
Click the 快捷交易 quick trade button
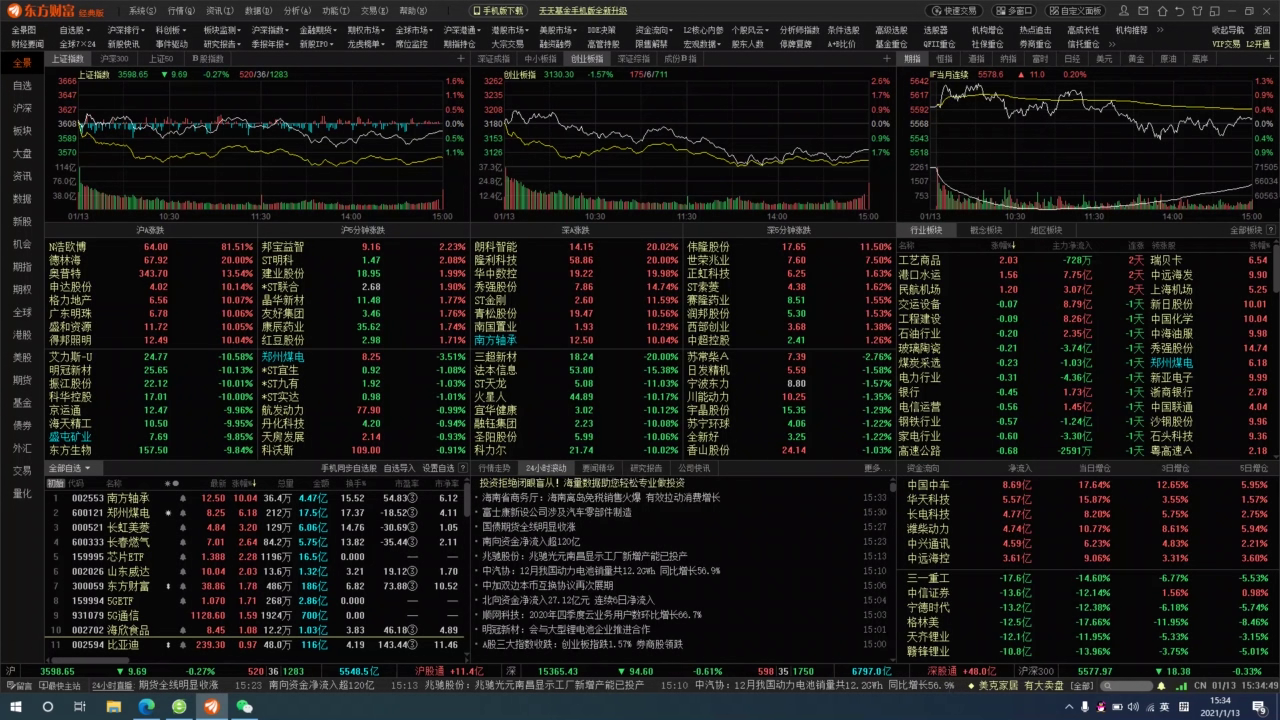(x=954, y=10)
